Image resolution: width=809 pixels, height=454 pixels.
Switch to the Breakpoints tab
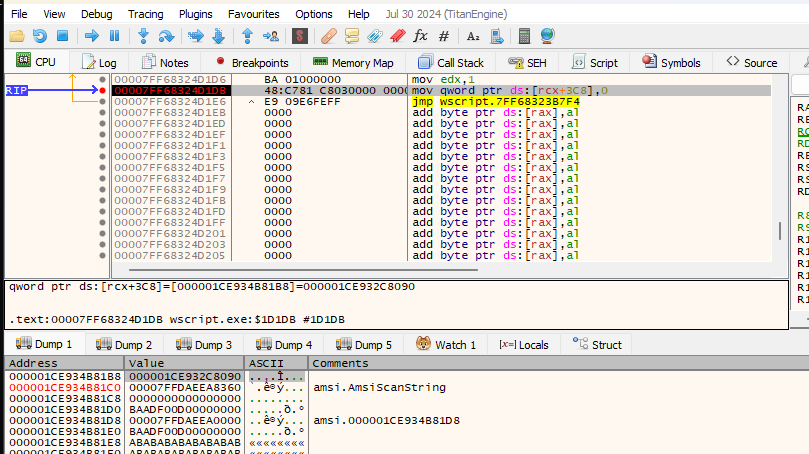pyautogui.click(x=252, y=62)
